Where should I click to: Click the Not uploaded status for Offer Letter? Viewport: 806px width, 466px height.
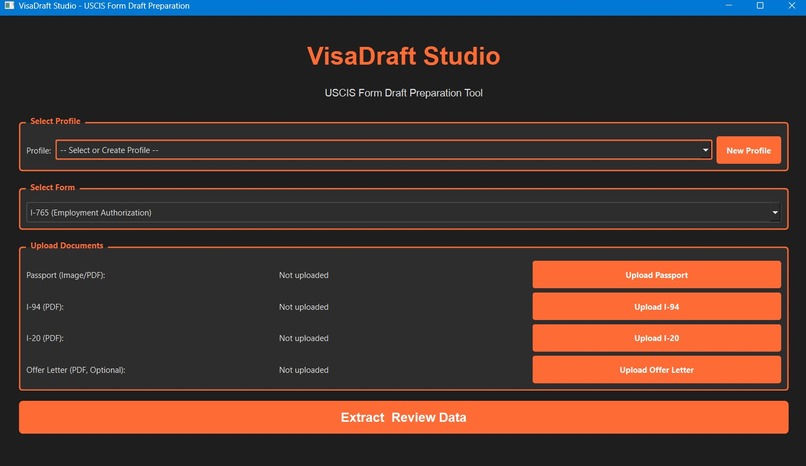click(303, 370)
